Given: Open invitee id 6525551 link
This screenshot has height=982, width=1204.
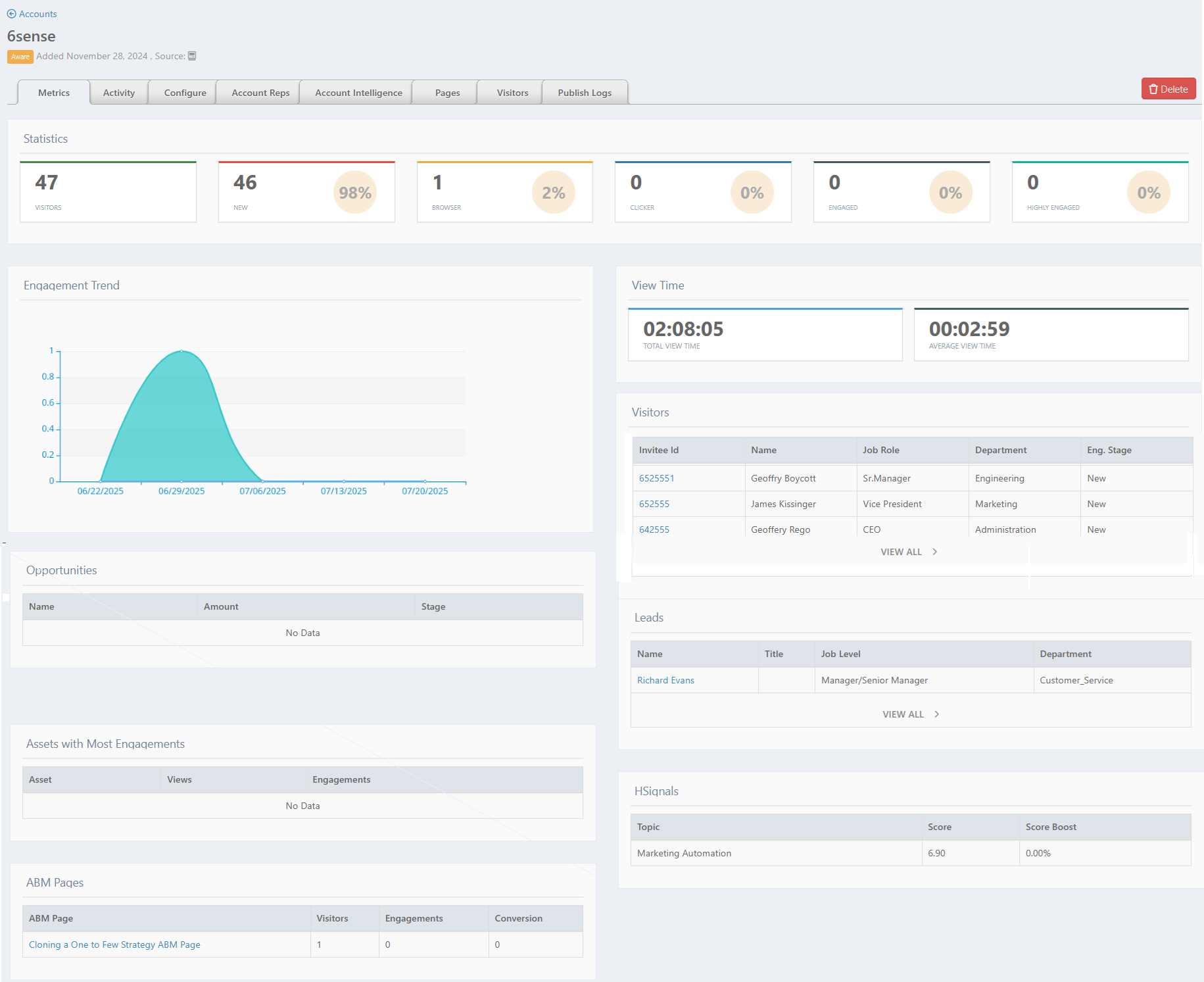Looking at the screenshot, I should click(x=656, y=478).
